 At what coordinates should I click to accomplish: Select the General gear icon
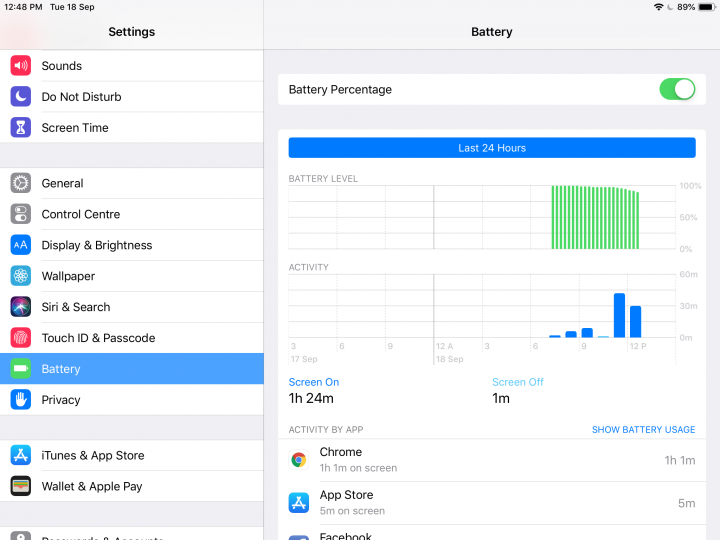[21, 183]
